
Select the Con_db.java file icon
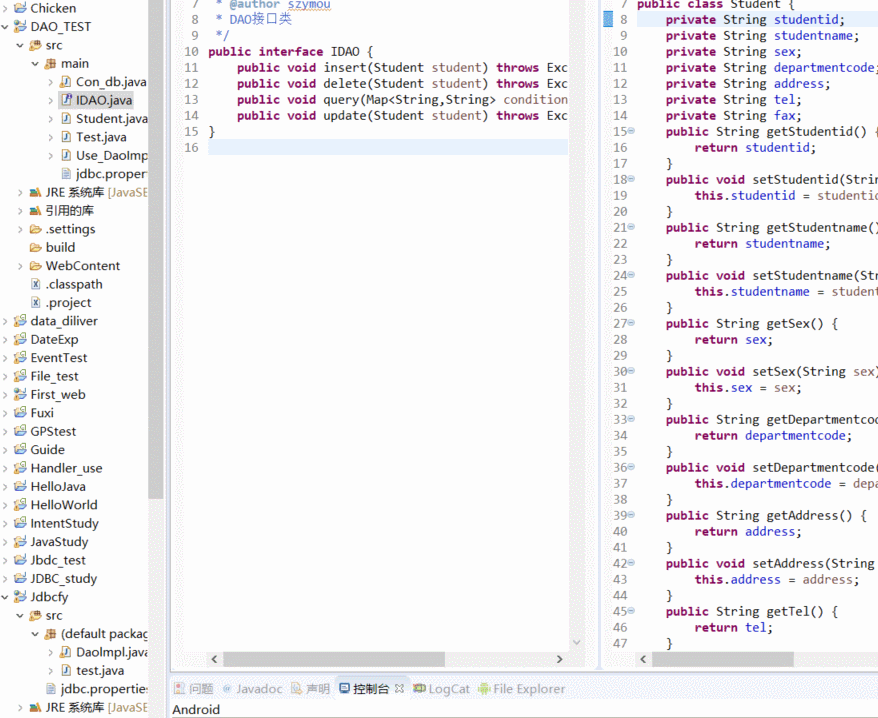coord(66,82)
